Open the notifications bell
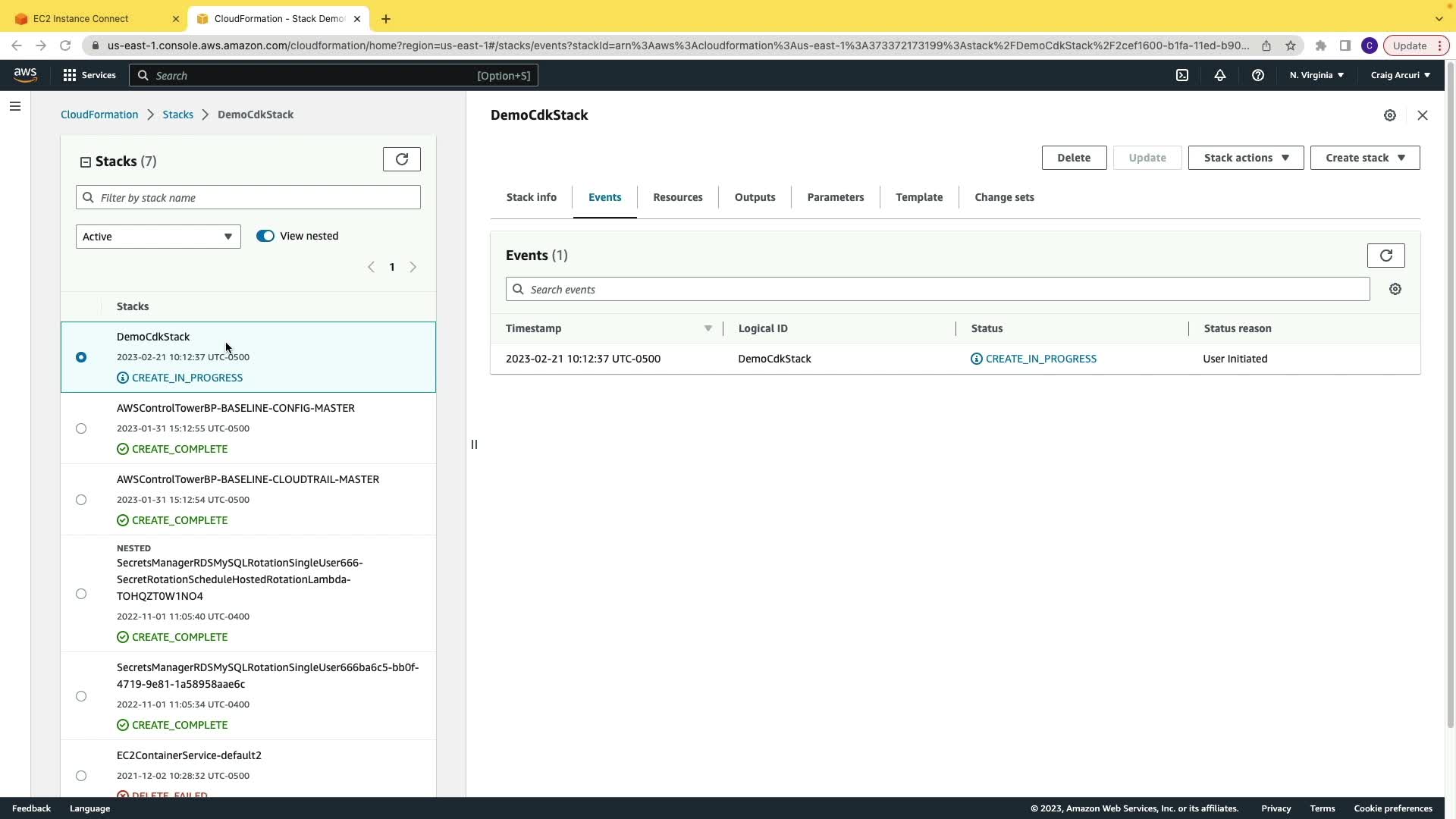Image resolution: width=1456 pixels, height=819 pixels. pyautogui.click(x=1219, y=75)
